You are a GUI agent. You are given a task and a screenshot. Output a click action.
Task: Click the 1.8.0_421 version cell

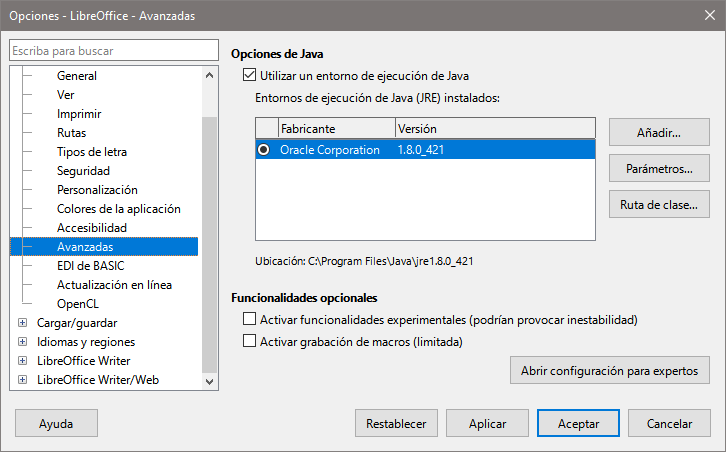[x=420, y=150]
